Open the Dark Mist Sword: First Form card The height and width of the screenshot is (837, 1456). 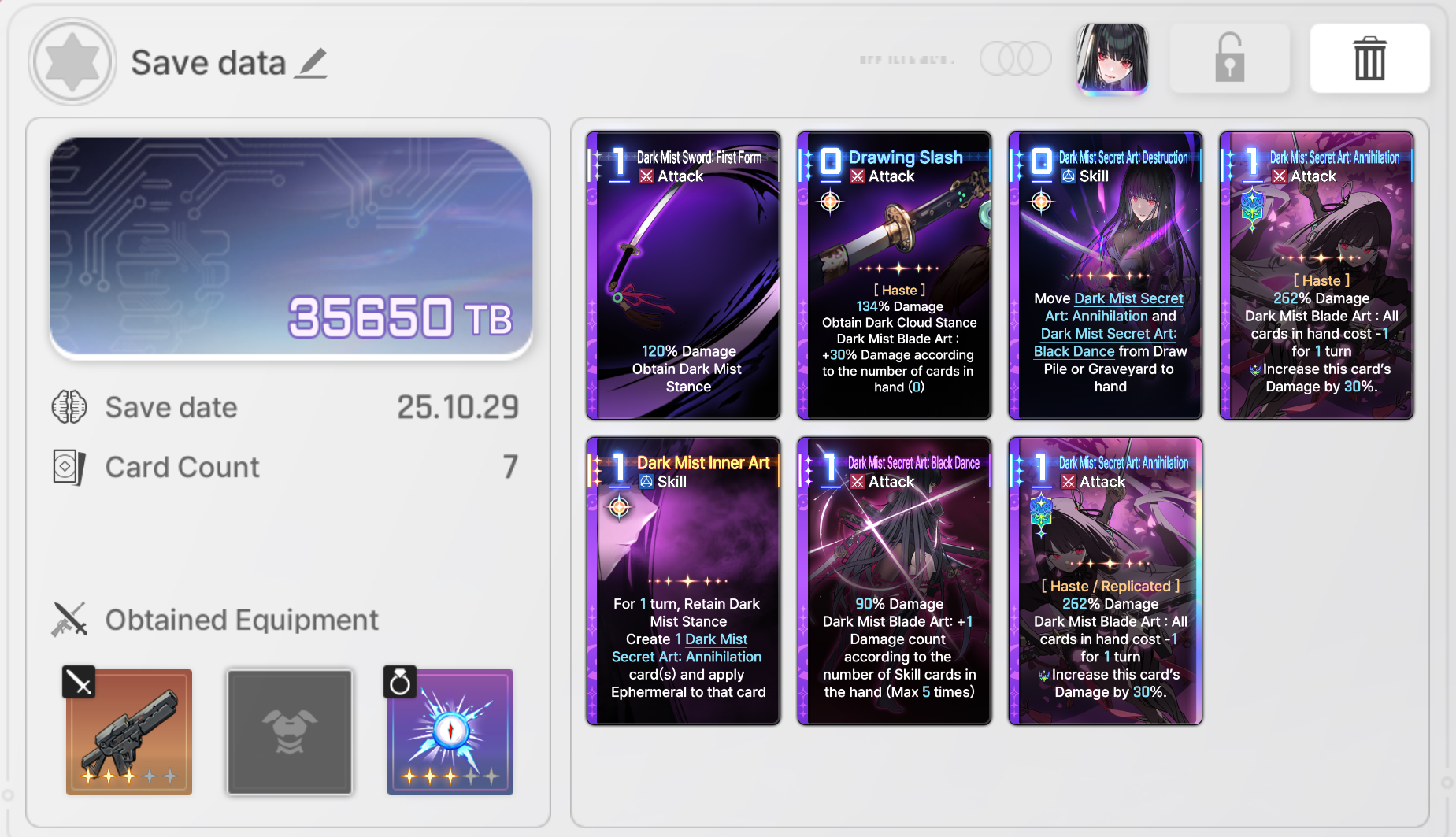(x=684, y=276)
